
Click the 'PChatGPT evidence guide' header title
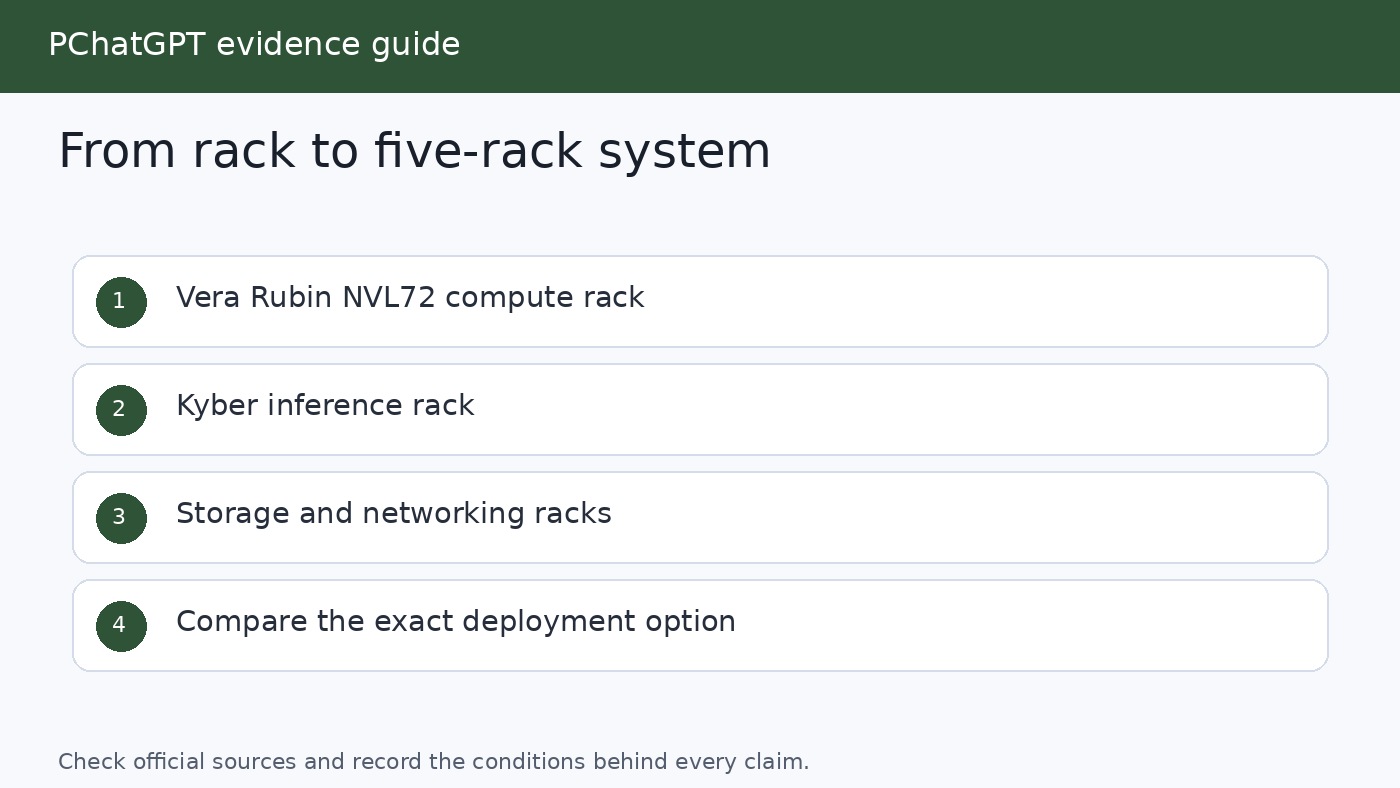pyautogui.click(x=254, y=45)
